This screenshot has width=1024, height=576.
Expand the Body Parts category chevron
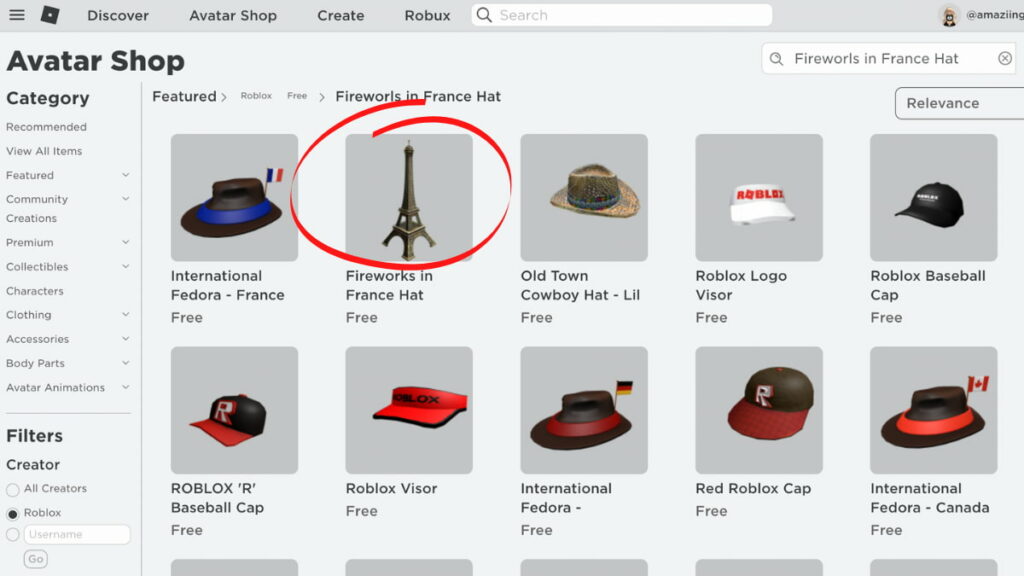tap(126, 363)
